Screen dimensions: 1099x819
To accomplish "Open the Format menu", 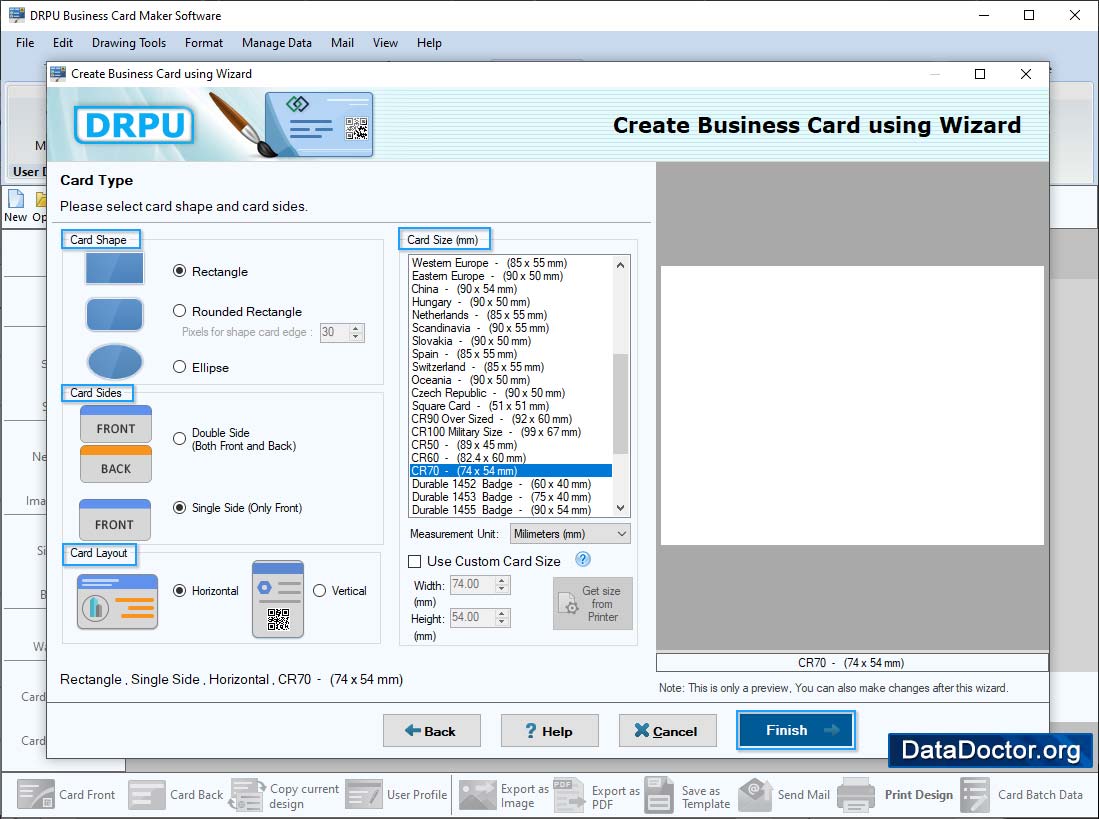I will pos(204,43).
